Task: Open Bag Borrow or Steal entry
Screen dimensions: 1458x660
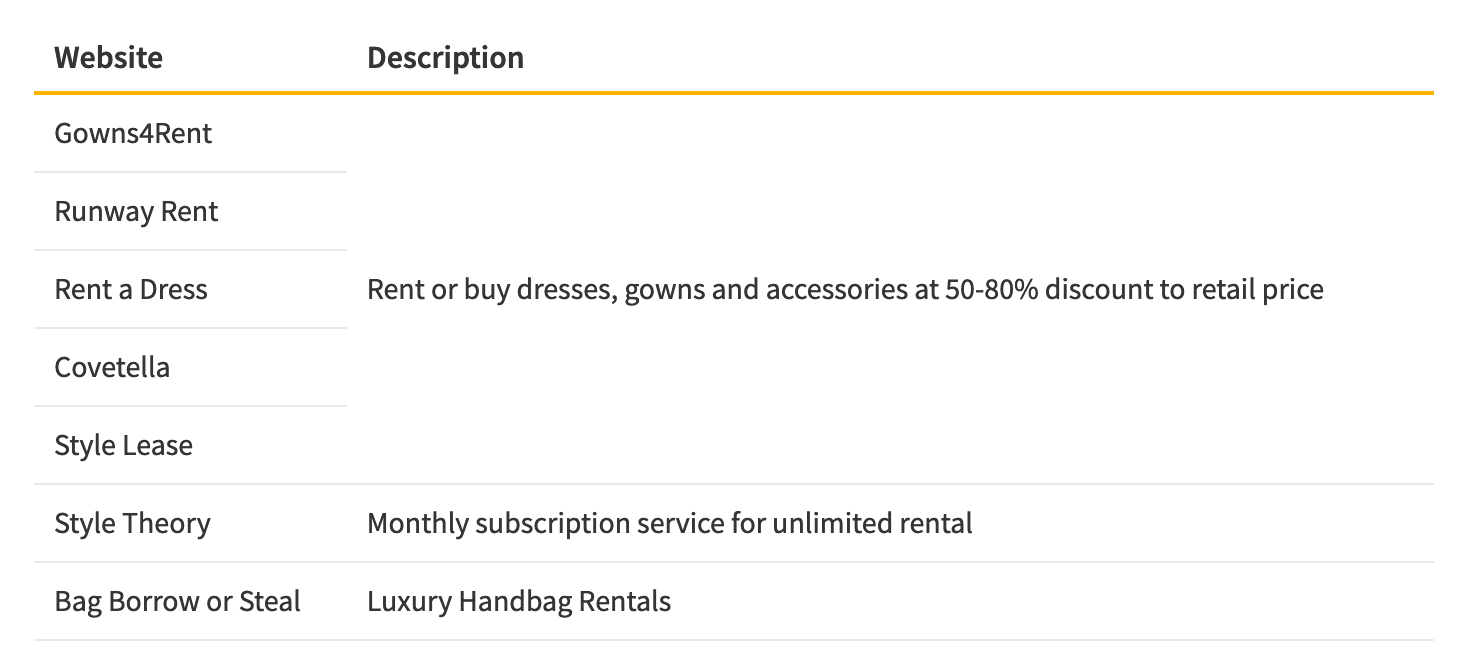Action: [177, 602]
